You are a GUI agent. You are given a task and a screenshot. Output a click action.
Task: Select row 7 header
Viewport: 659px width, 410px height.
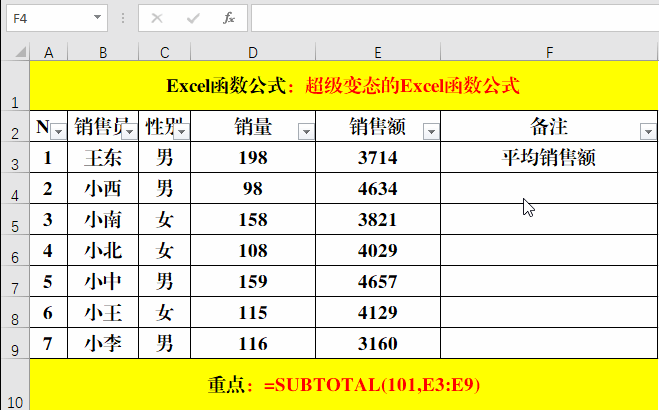pos(15,281)
